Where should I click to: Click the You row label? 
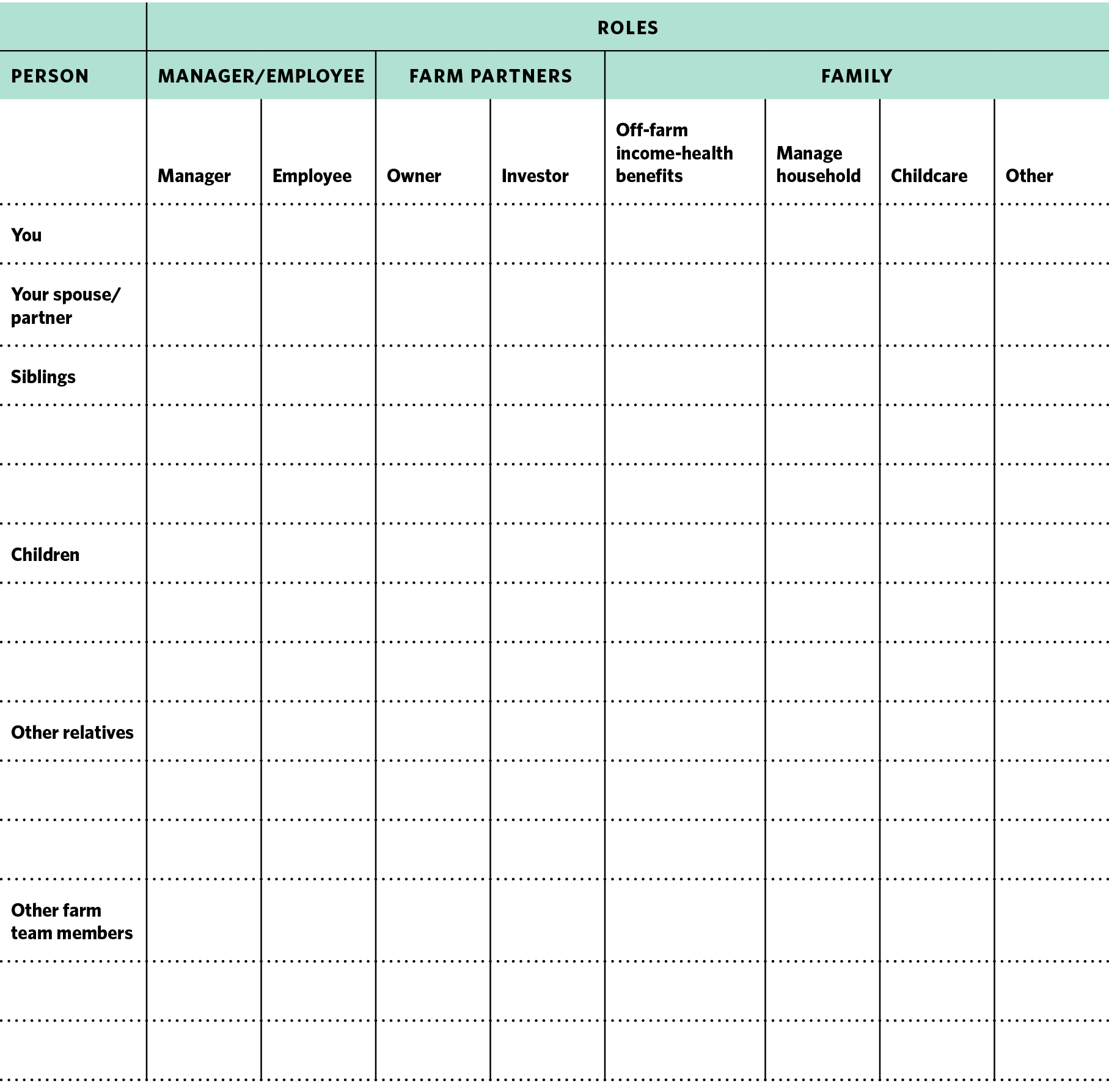pos(26,235)
